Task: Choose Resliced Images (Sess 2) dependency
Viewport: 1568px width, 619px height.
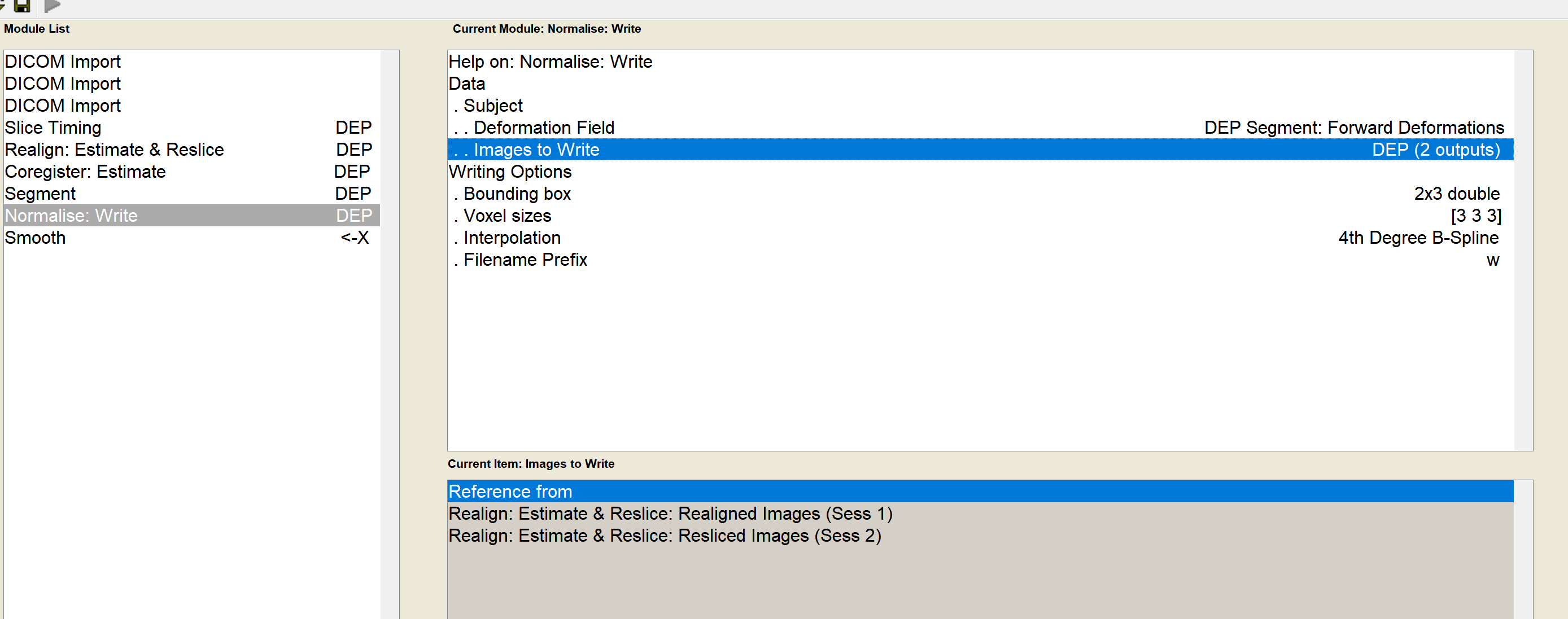Action: click(981, 535)
